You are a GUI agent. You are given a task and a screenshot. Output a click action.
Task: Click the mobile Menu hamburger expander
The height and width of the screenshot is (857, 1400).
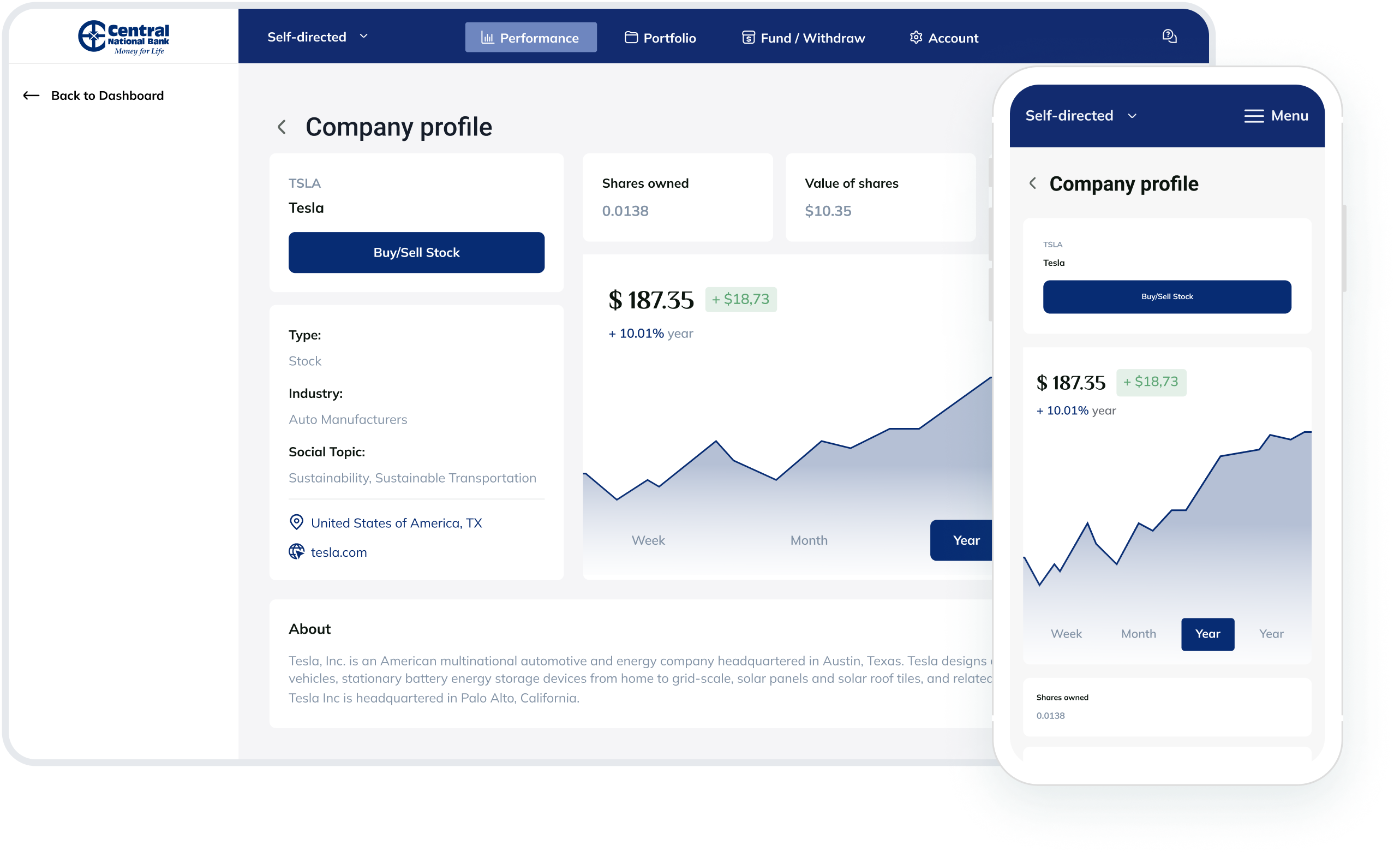coord(1253,114)
